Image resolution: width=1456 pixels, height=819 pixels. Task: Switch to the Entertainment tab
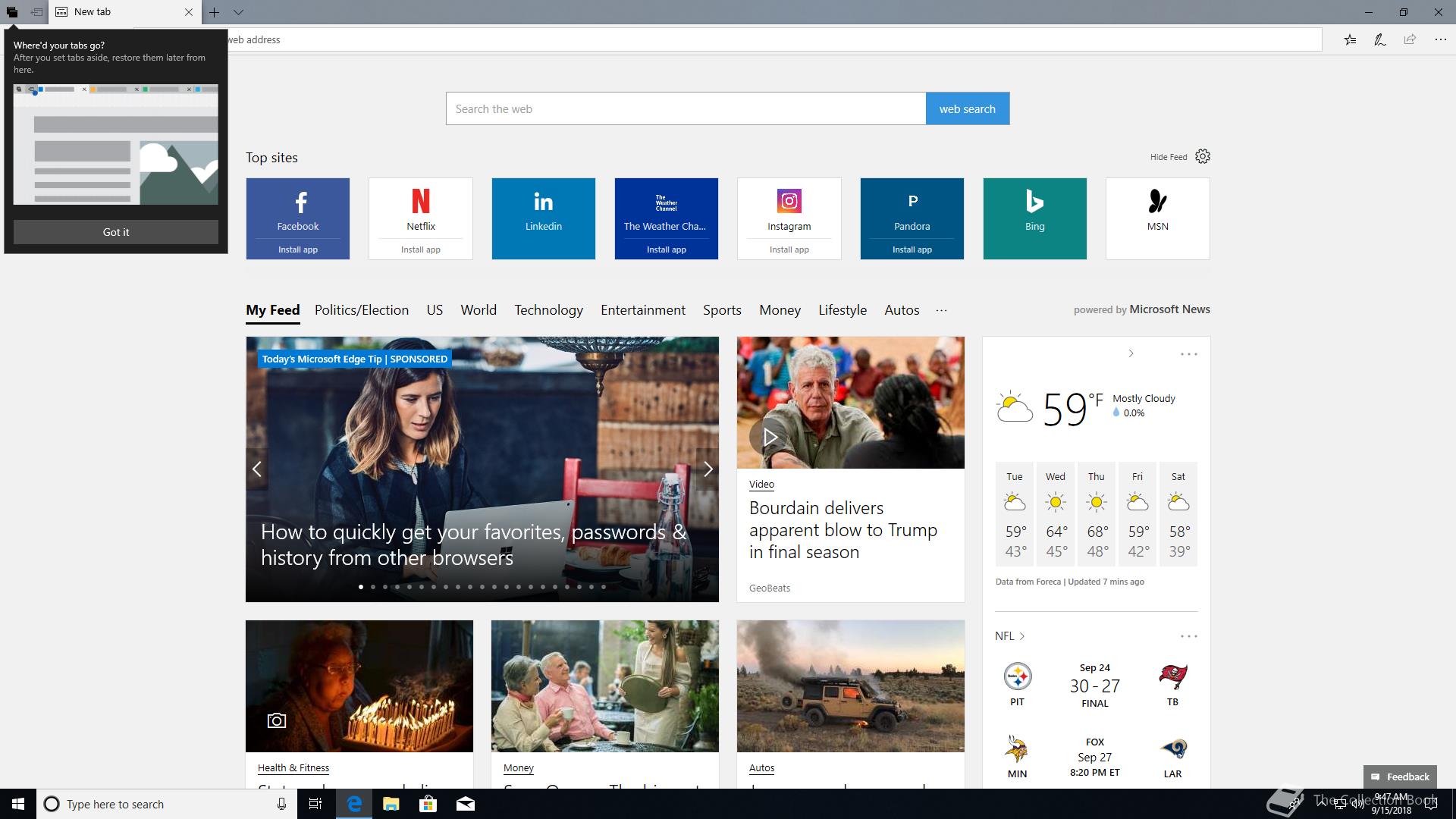(643, 310)
